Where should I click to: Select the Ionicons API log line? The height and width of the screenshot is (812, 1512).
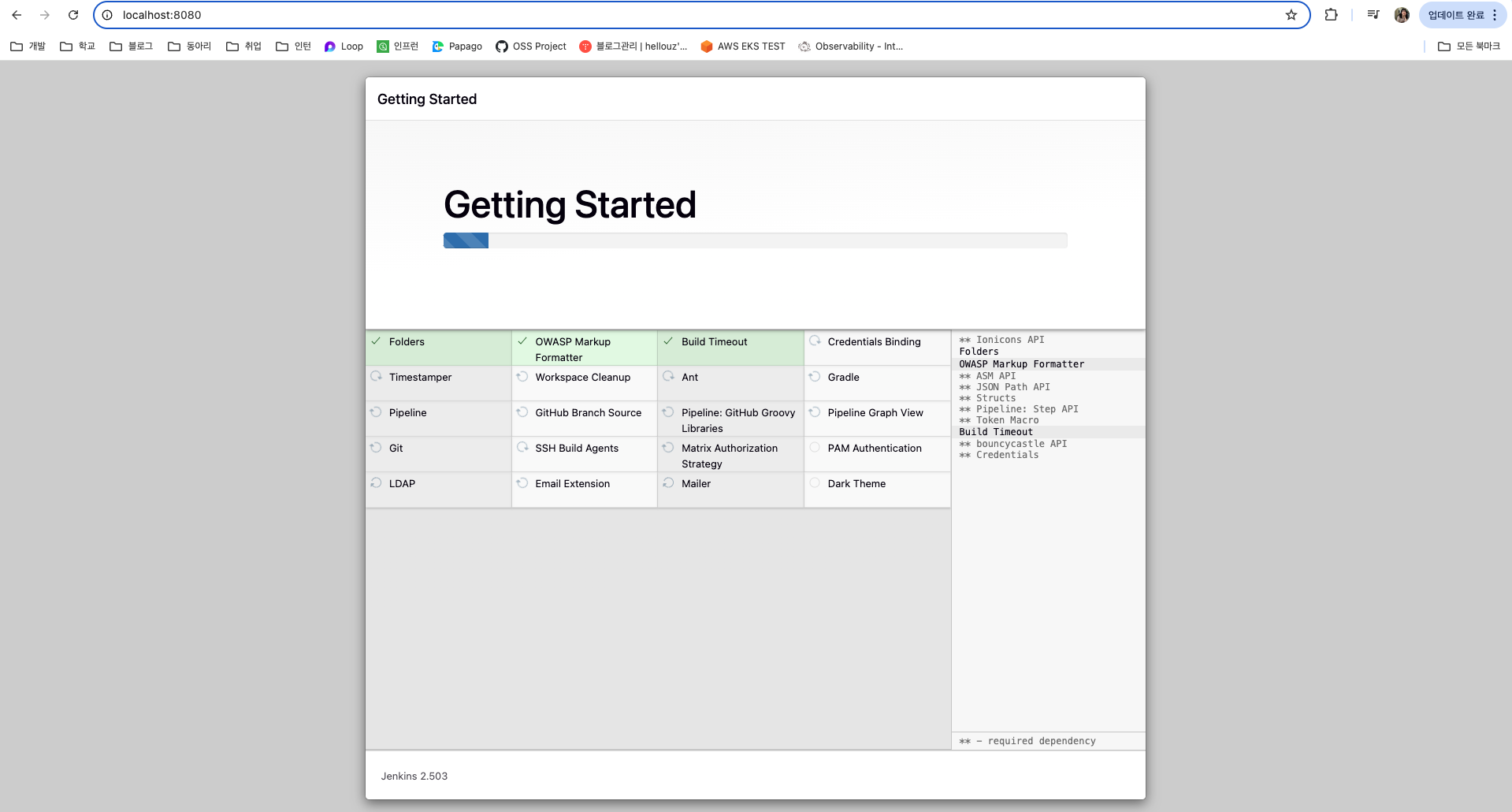[x=1001, y=340]
